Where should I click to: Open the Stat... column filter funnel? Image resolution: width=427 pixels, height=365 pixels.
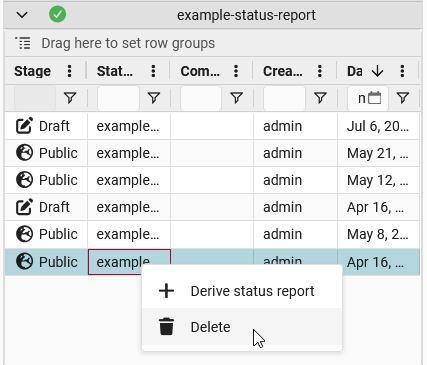(154, 98)
